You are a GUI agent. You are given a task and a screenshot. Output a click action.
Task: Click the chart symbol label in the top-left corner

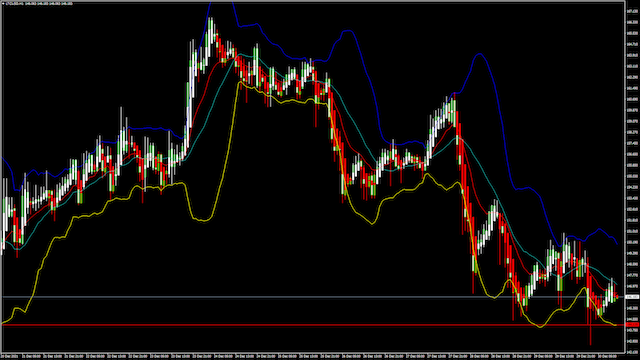38,3
